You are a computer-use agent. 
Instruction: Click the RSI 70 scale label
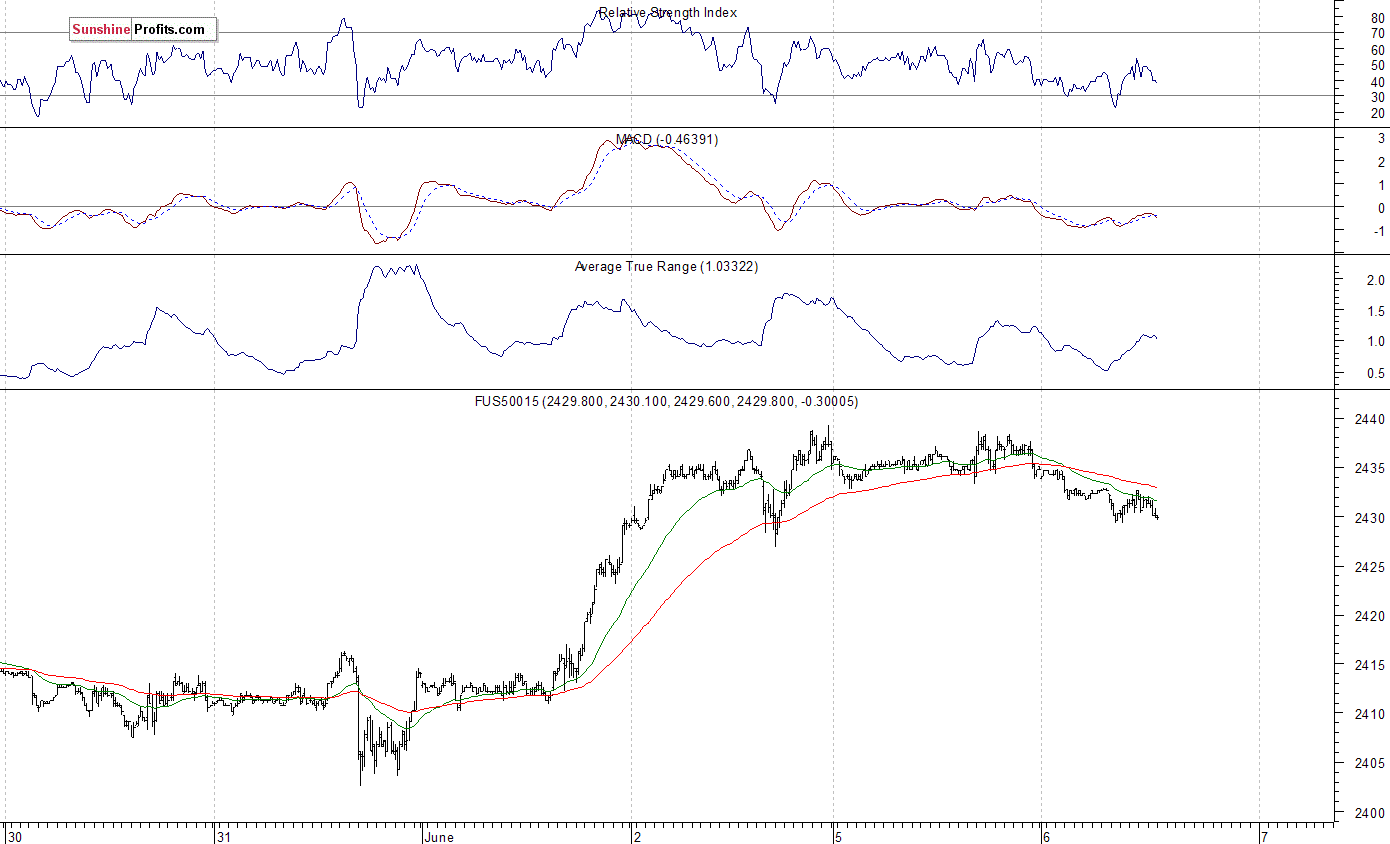1378,33
